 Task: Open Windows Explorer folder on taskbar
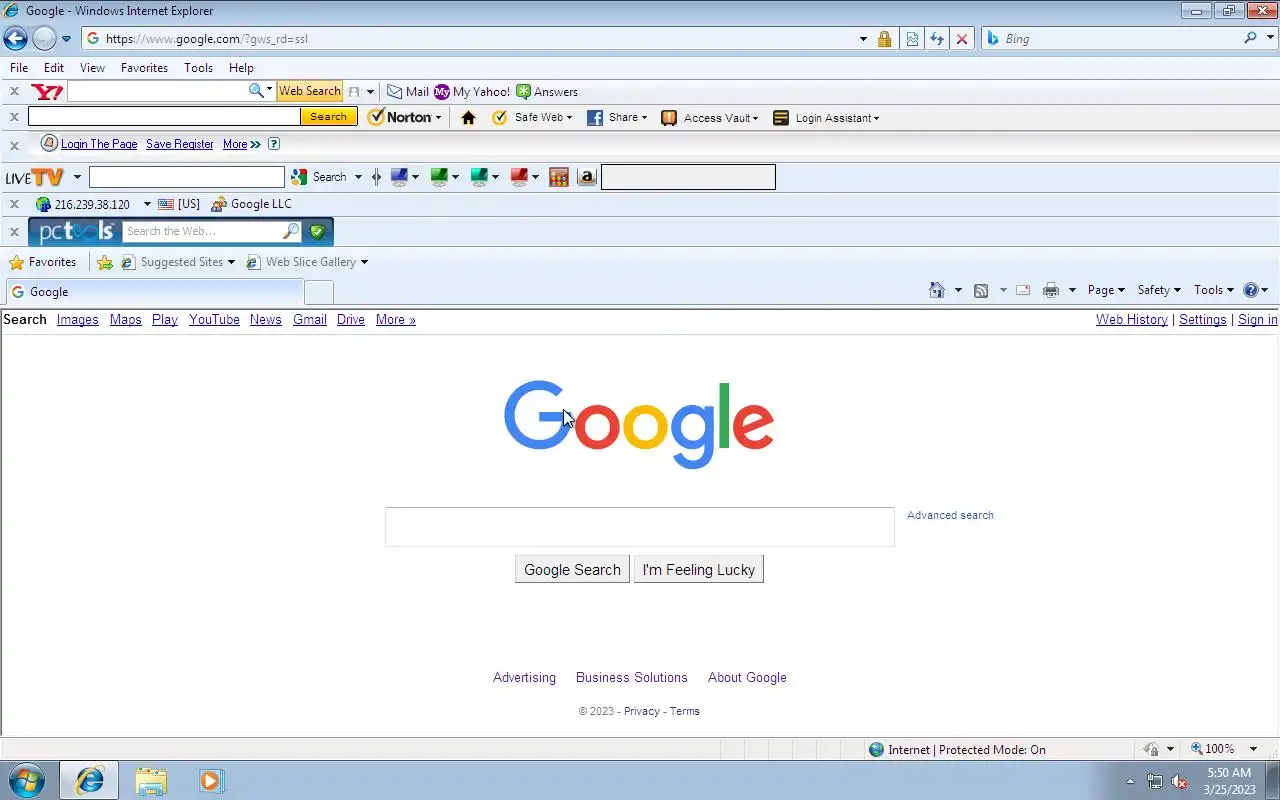(x=150, y=780)
